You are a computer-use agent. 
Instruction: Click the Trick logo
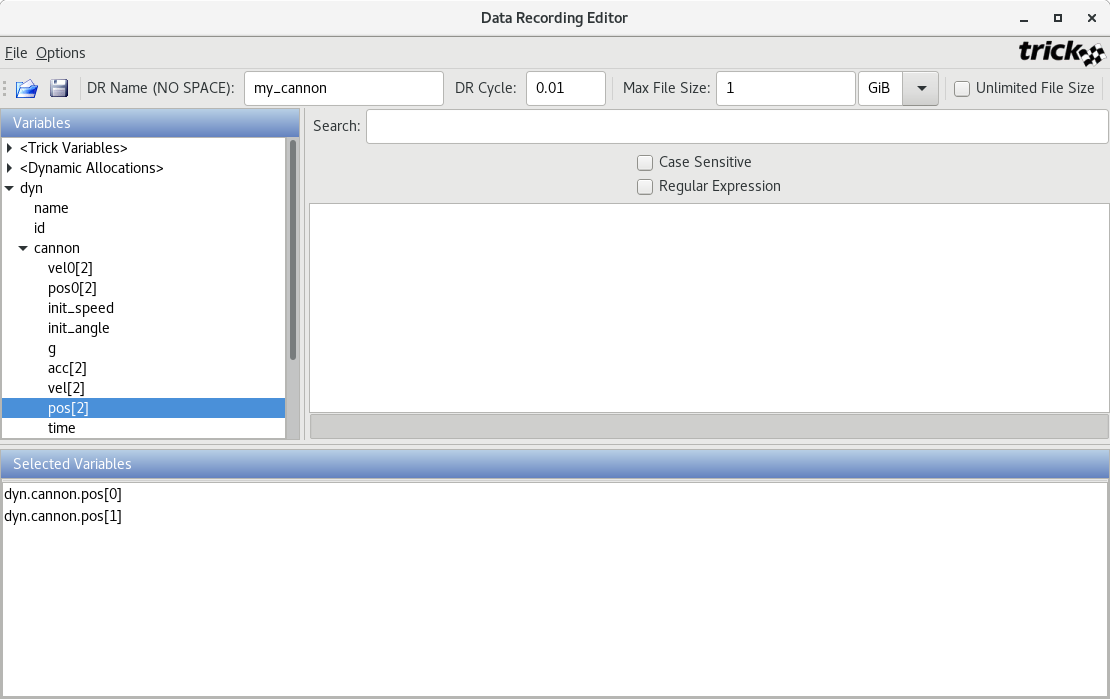click(x=1061, y=53)
